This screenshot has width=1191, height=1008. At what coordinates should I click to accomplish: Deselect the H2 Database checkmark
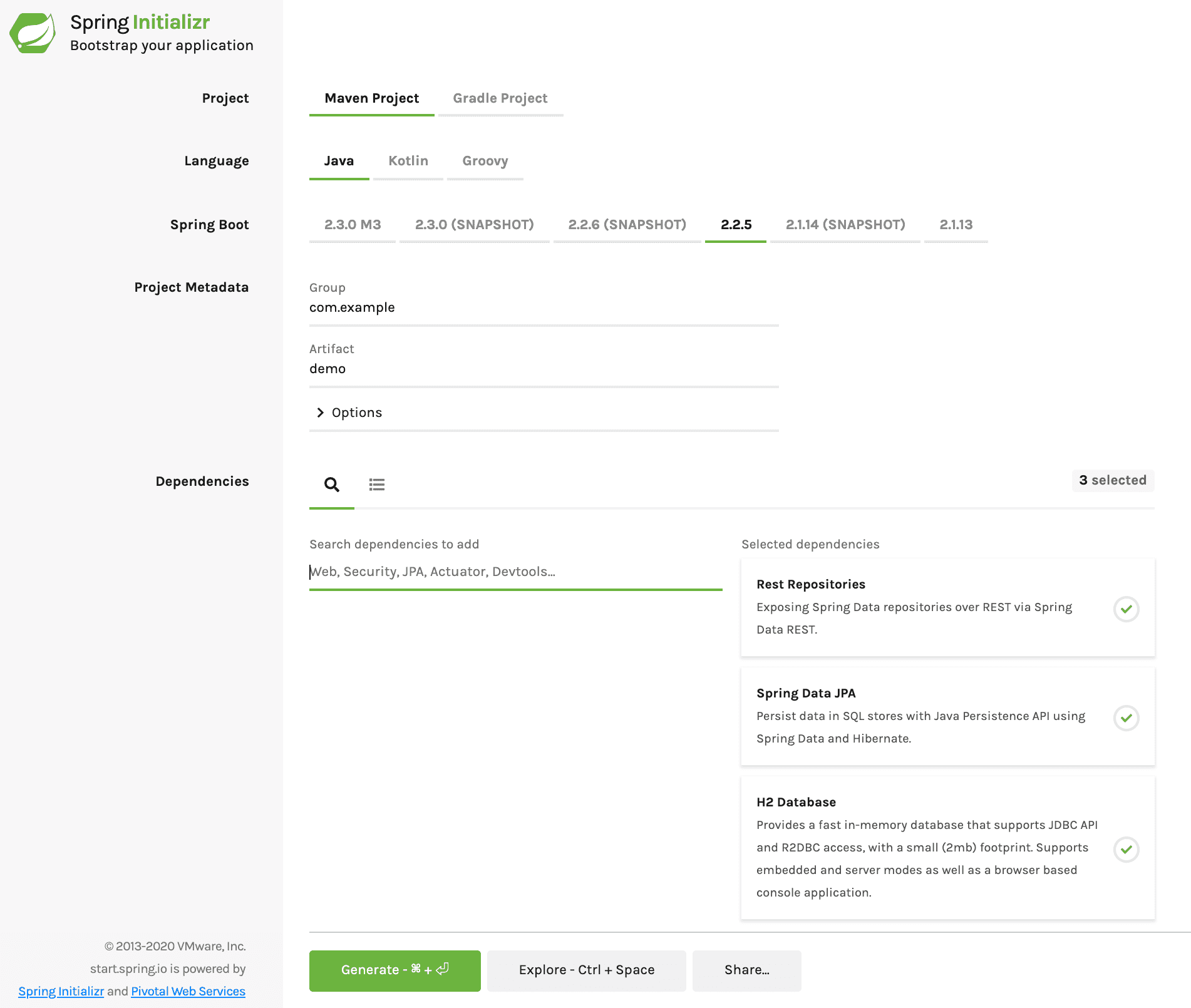coord(1127,850)
